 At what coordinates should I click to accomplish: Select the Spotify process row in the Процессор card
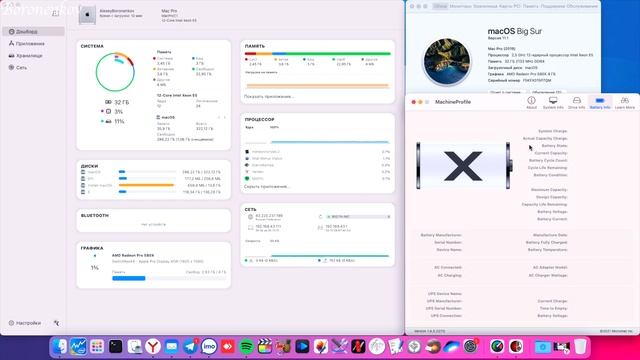pyautogui.click(x=317, y=179)
